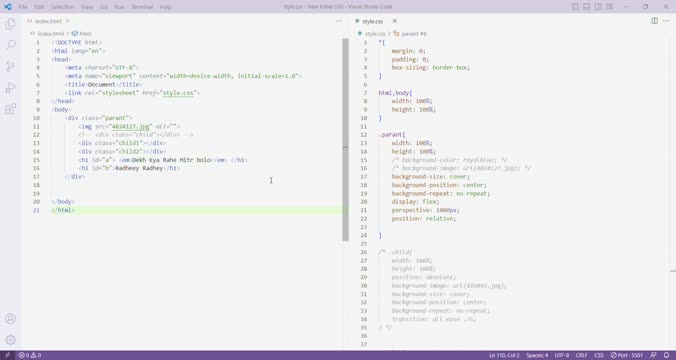Open the Manage gear icon
The height and width of the screenshot is (360, 676).
point(10,340)
